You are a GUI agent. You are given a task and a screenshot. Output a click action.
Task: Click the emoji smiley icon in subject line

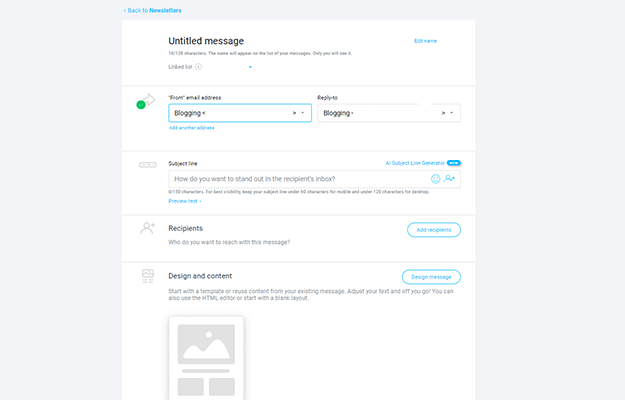pyautogui.click(x=436, y=178)
